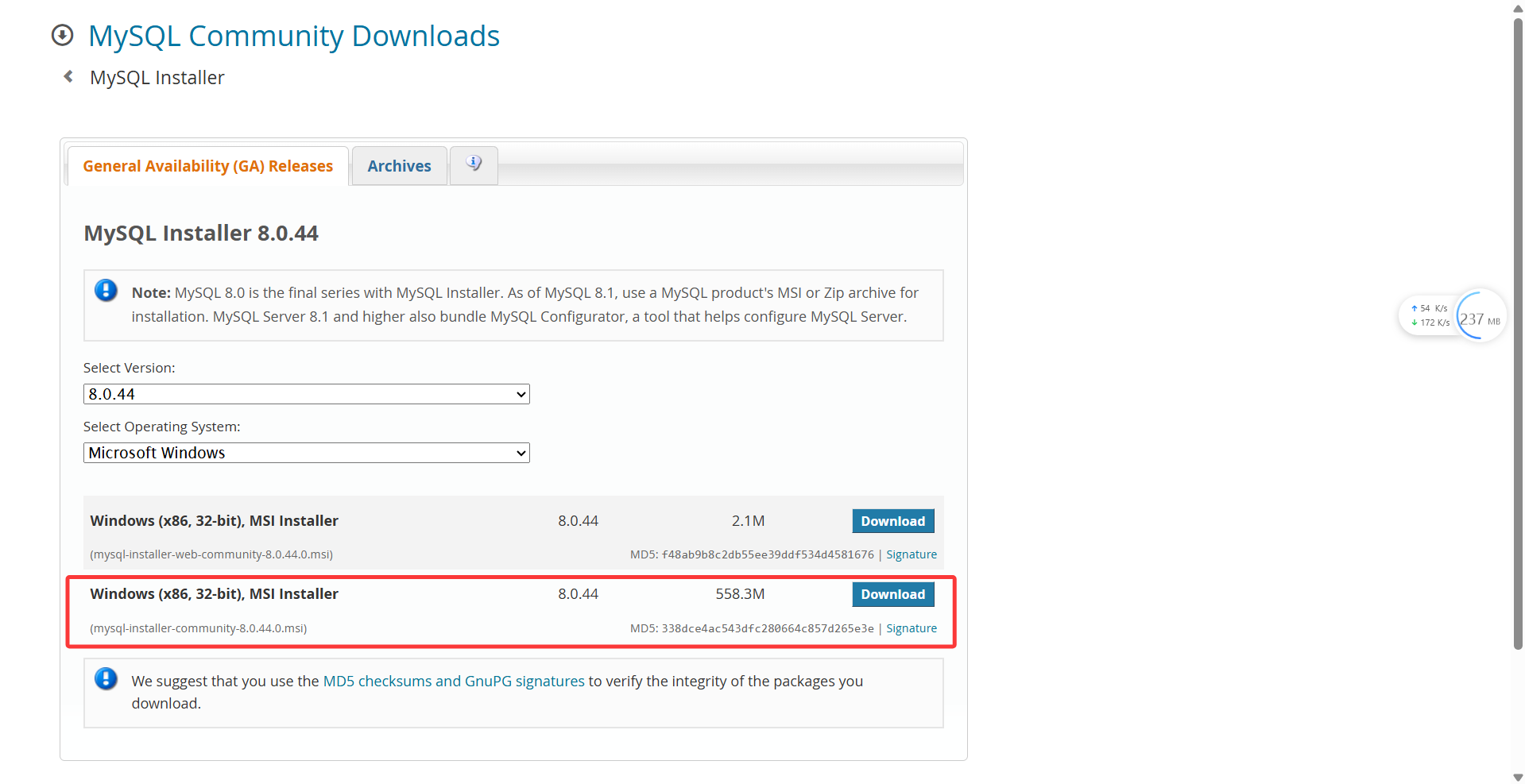Open the Select Operating System dropdown

tap(307, 453)
